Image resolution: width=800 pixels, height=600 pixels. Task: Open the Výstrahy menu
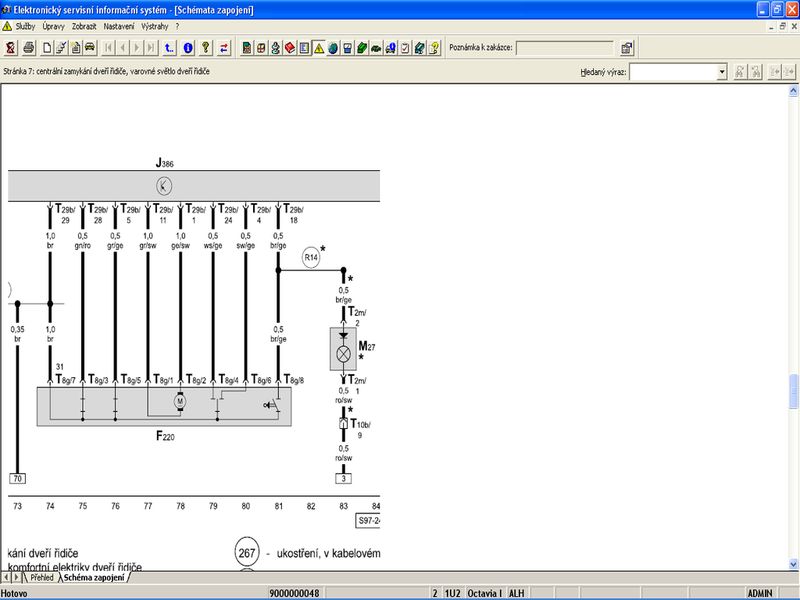(155, 26)
